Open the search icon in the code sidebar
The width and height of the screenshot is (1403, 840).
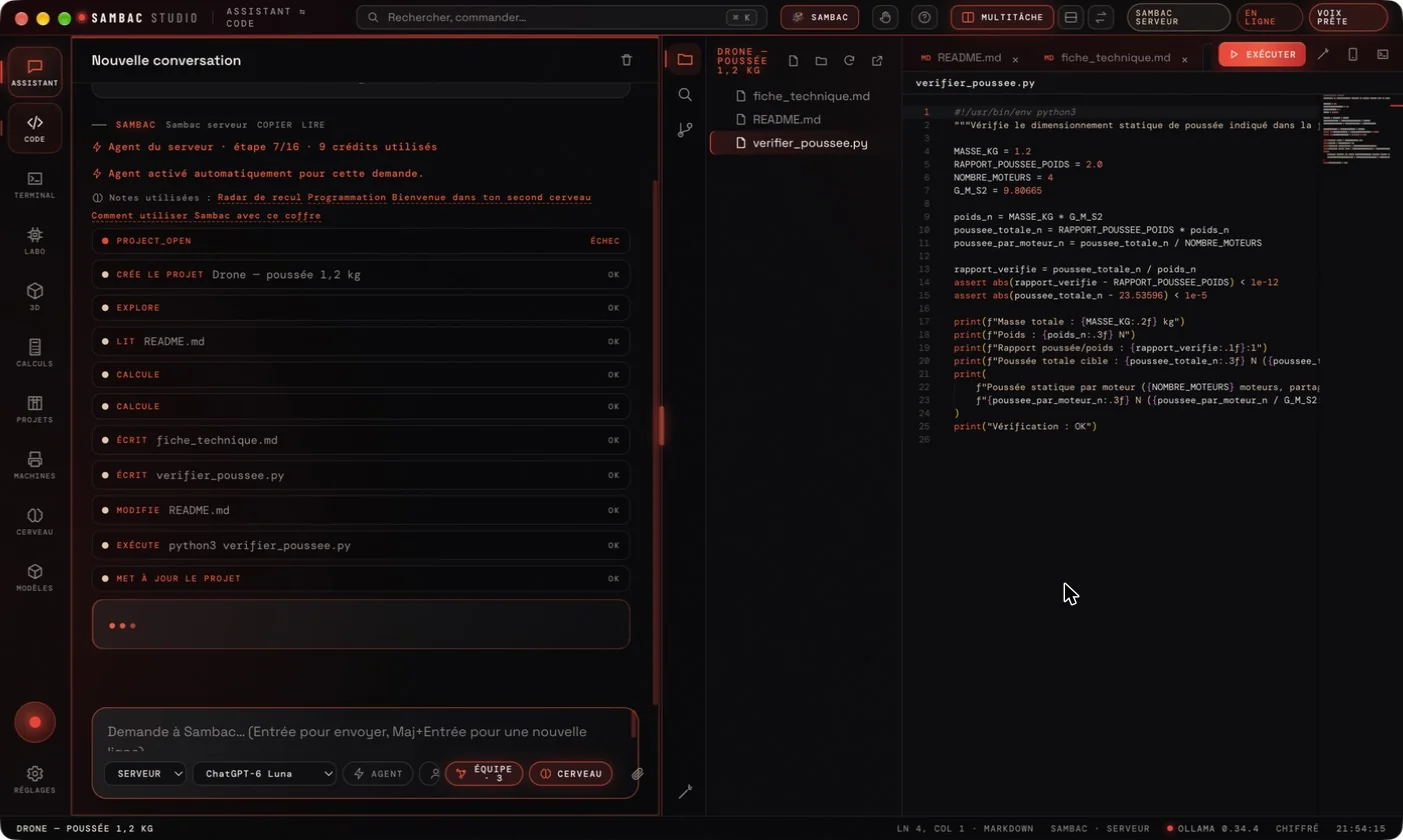[685, 94]
